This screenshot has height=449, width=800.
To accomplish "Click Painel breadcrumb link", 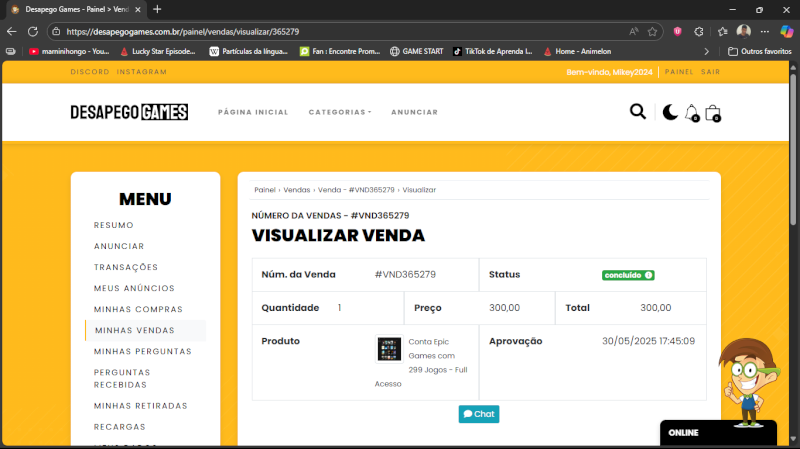I will [265, 190].
